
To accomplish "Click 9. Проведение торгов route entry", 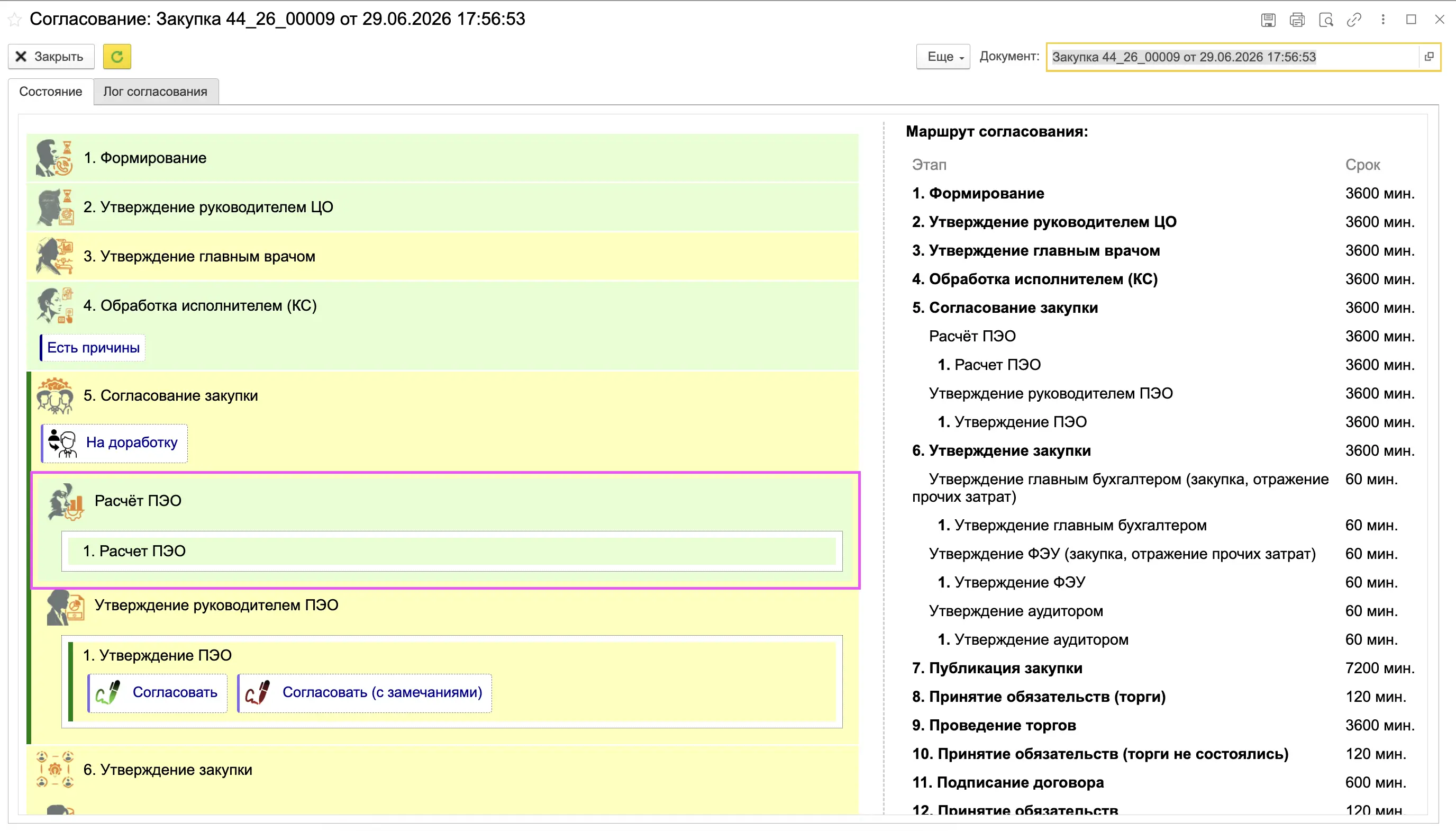I will (x=994, y=726).
